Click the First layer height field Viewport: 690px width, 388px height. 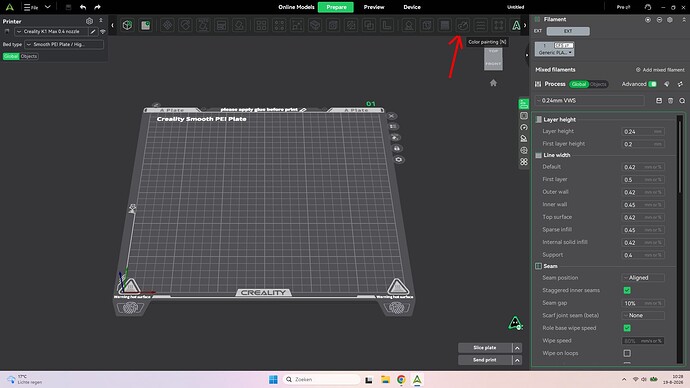(x=643, y=144)
